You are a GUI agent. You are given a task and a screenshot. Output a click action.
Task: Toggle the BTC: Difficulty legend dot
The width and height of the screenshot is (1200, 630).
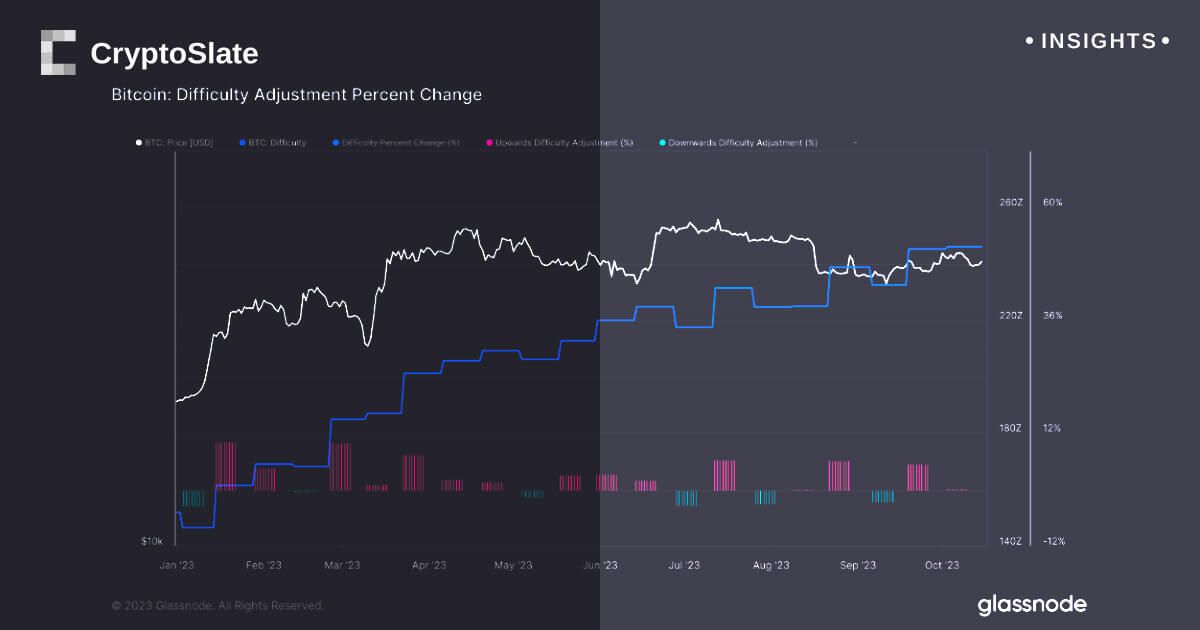pos(242,143)
